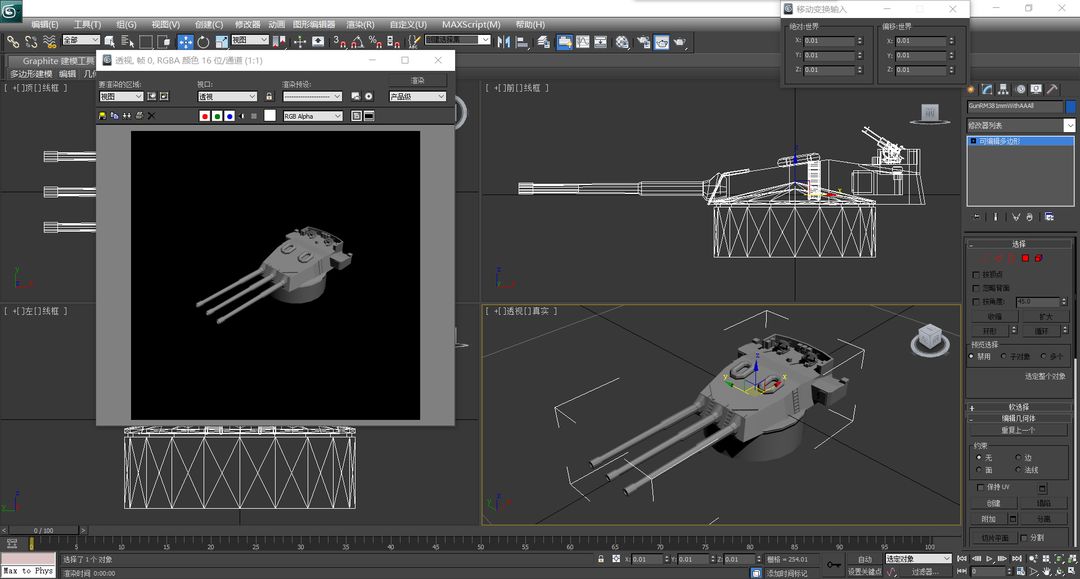Click the Set Key mode key icon
The image size is (1080, 579).
point(833,565)
